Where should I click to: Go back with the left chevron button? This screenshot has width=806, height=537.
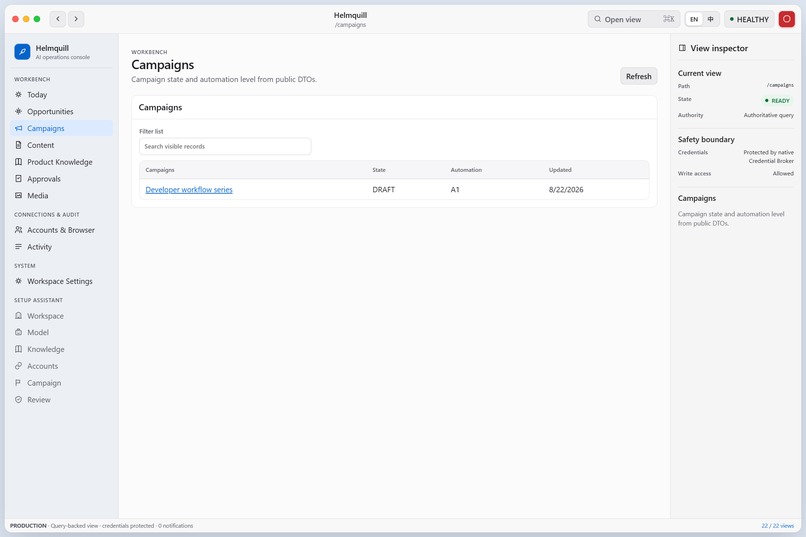click(x=58, y=19)
